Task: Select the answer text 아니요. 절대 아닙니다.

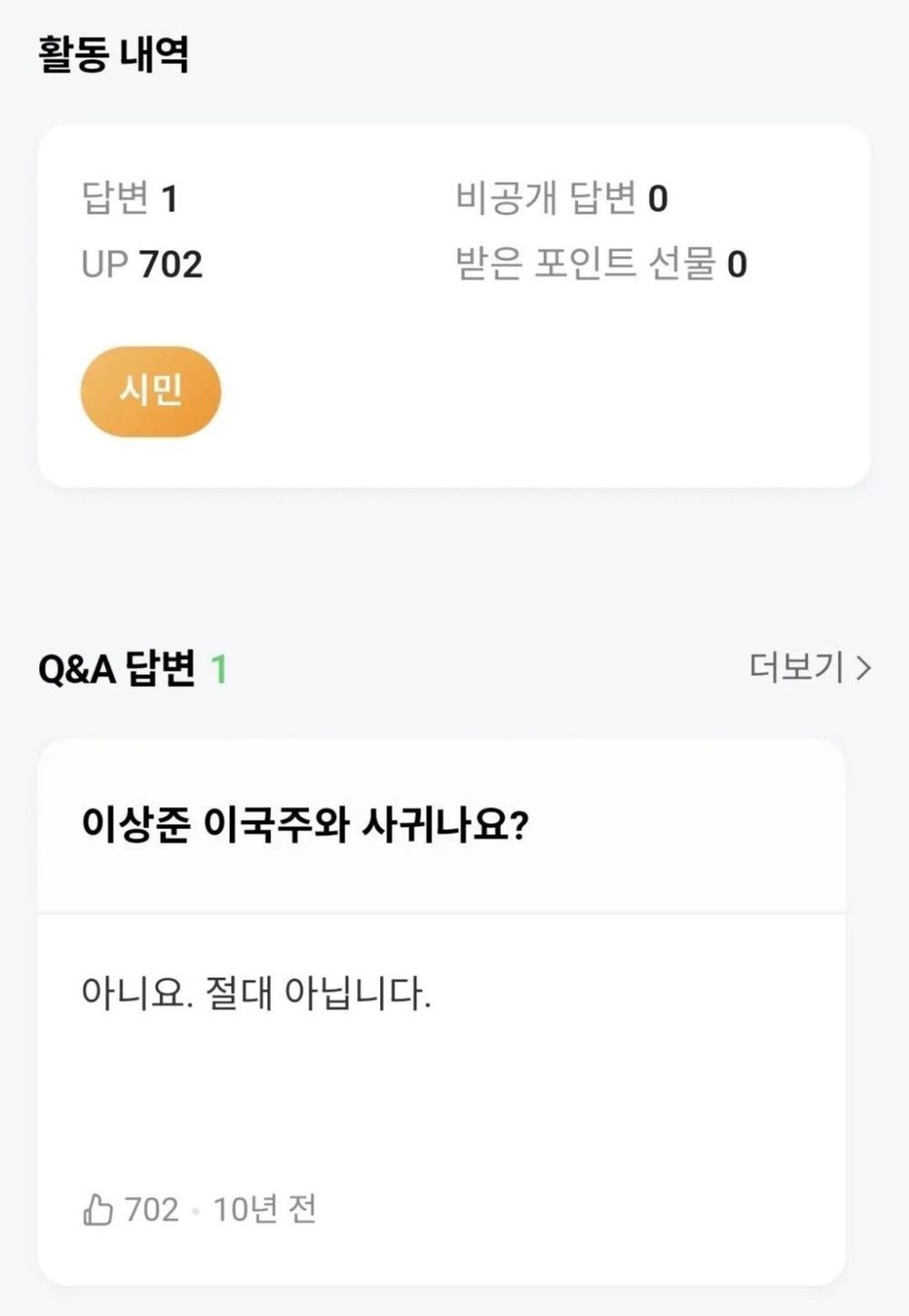Action: pos(255,992)
